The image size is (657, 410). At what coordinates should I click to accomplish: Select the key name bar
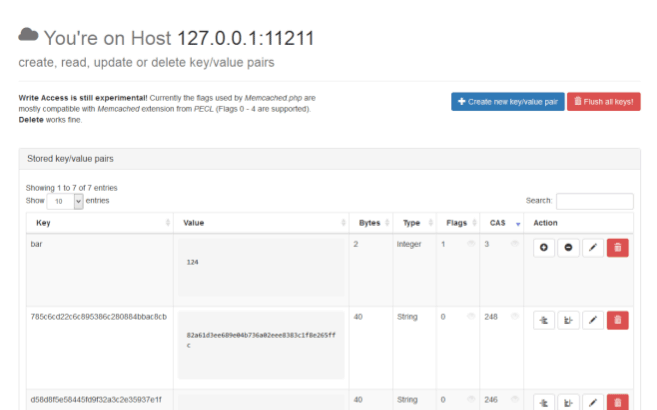(x=36, y=244)
